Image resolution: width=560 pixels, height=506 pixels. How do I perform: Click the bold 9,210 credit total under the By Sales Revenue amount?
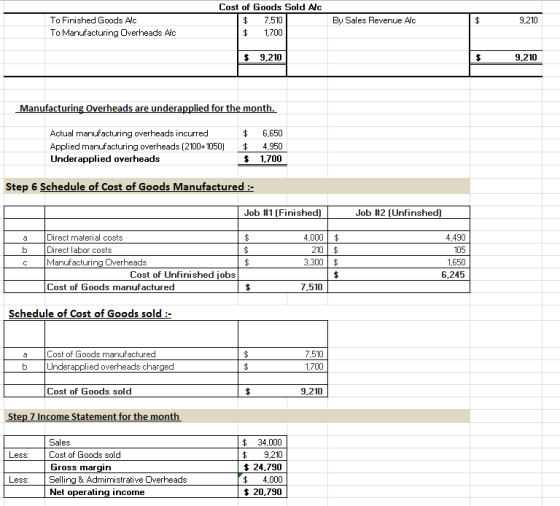[526, 57]
